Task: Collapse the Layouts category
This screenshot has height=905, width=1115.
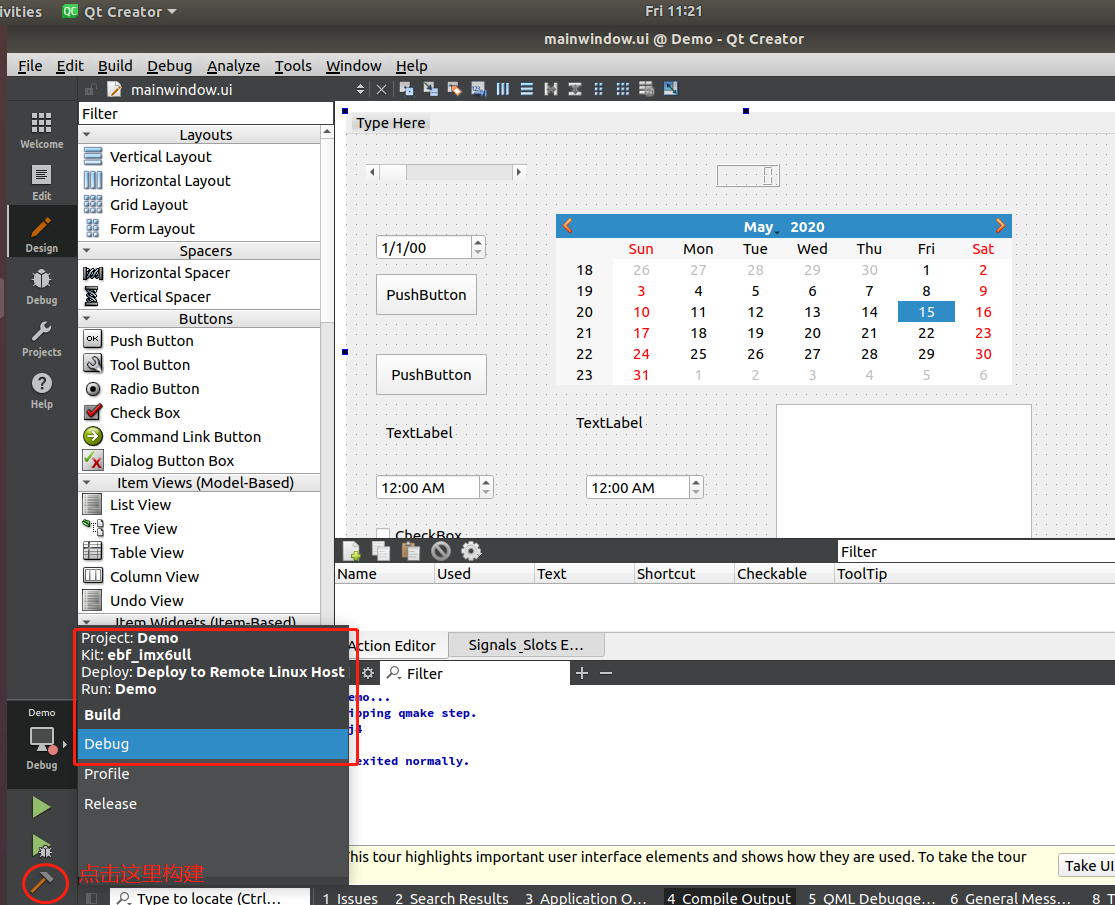Action: [x=87, y=134]
